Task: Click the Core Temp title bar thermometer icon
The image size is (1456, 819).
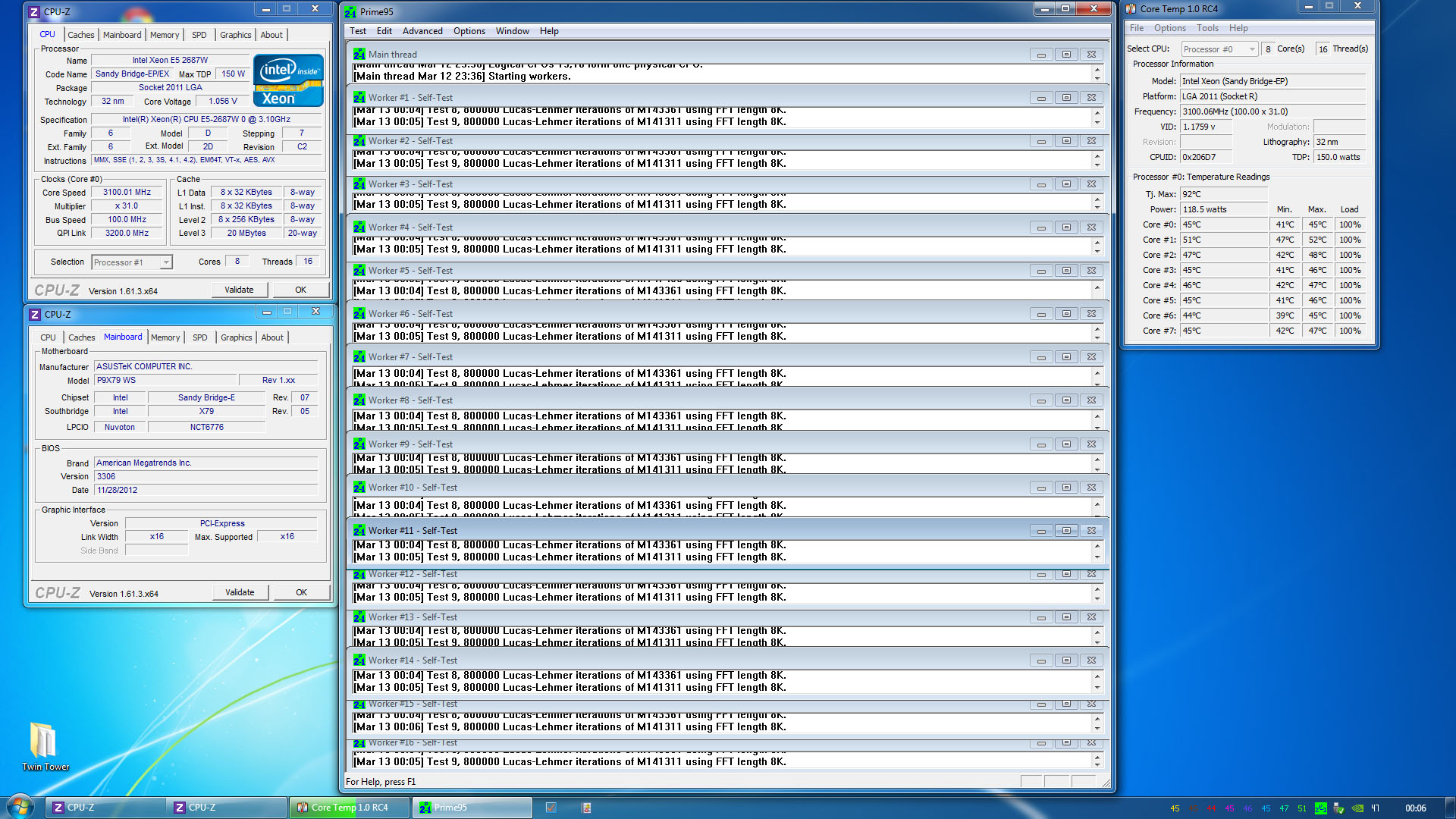Action: tap(1131, 9)
